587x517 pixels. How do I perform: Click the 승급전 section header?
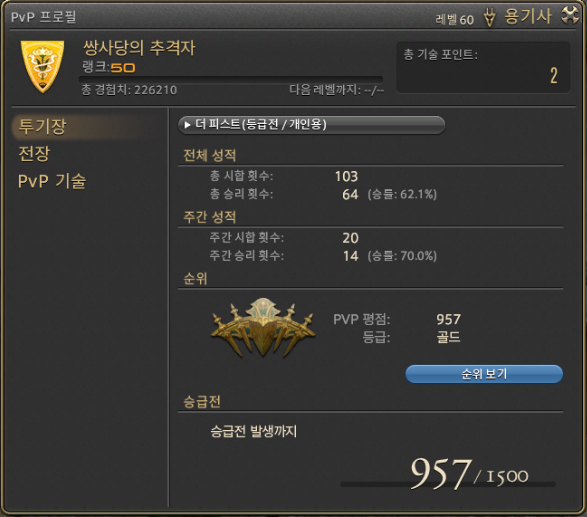[x=202, y=402]
